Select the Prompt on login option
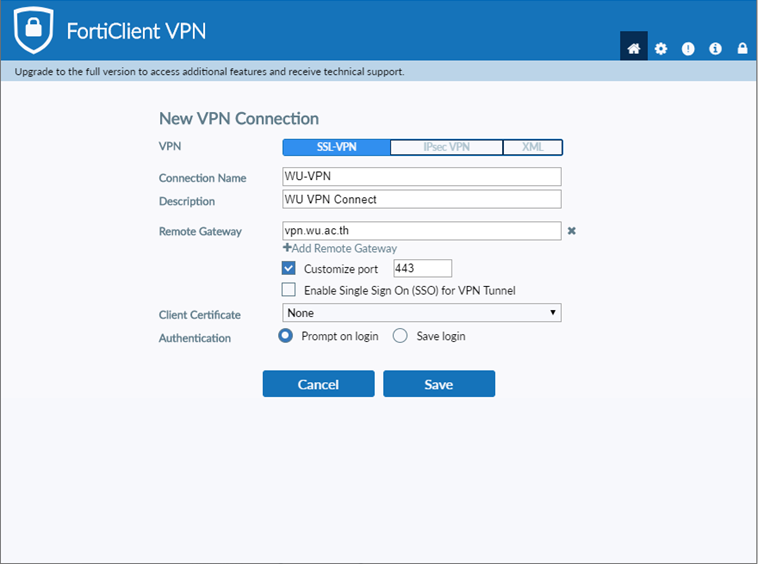This screenshot has height=564, width=758. (x=285, y=336)
